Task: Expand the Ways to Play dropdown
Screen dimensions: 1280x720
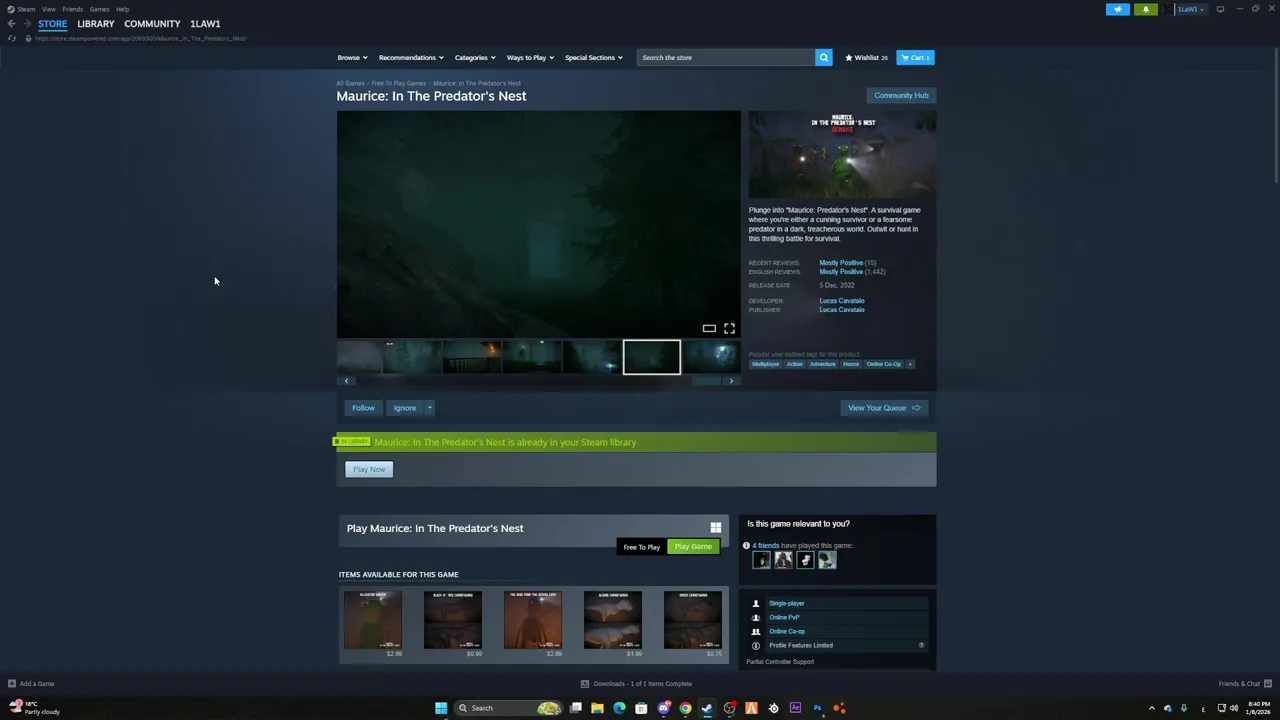Action: click(x=530, y=57)
